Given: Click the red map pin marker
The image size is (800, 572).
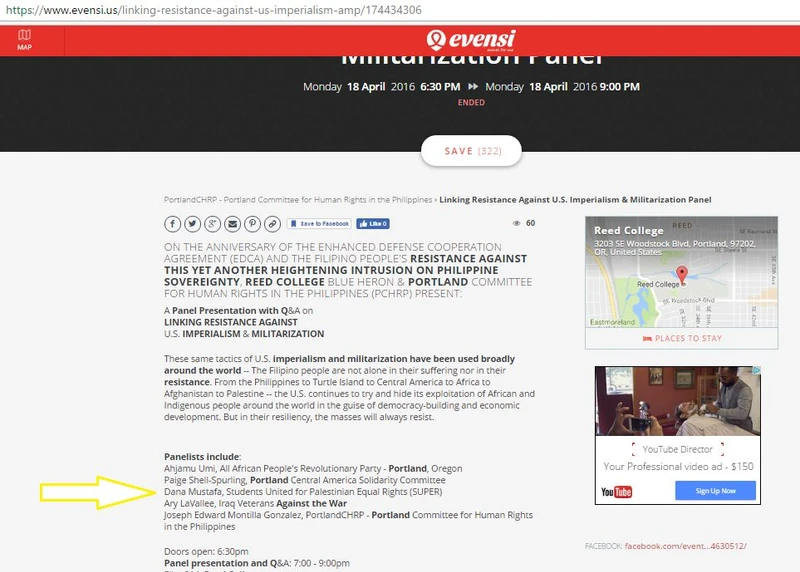Looking at the screenshot, I should [x=682, y=275].
